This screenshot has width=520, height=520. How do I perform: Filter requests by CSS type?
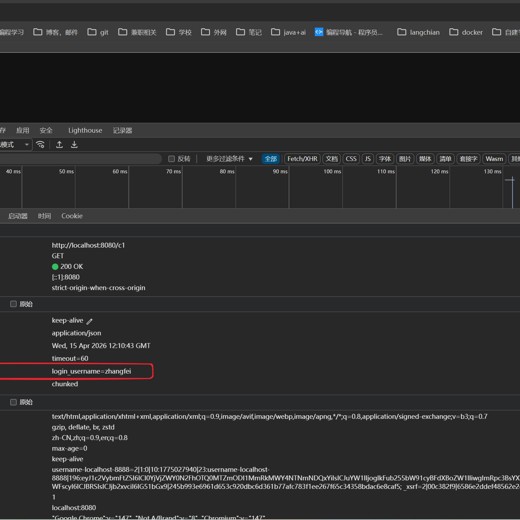tap(351, 159)
